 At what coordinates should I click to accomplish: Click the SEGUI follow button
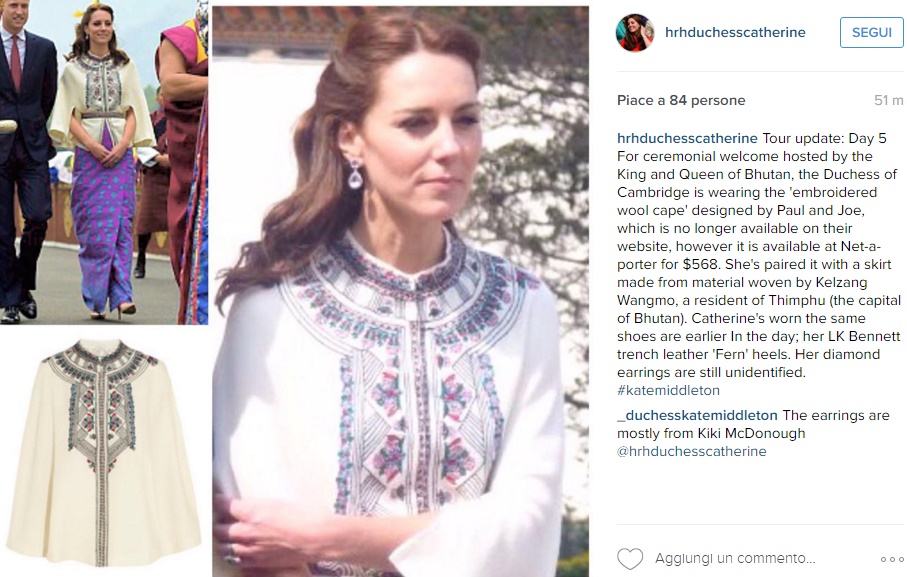872,32
